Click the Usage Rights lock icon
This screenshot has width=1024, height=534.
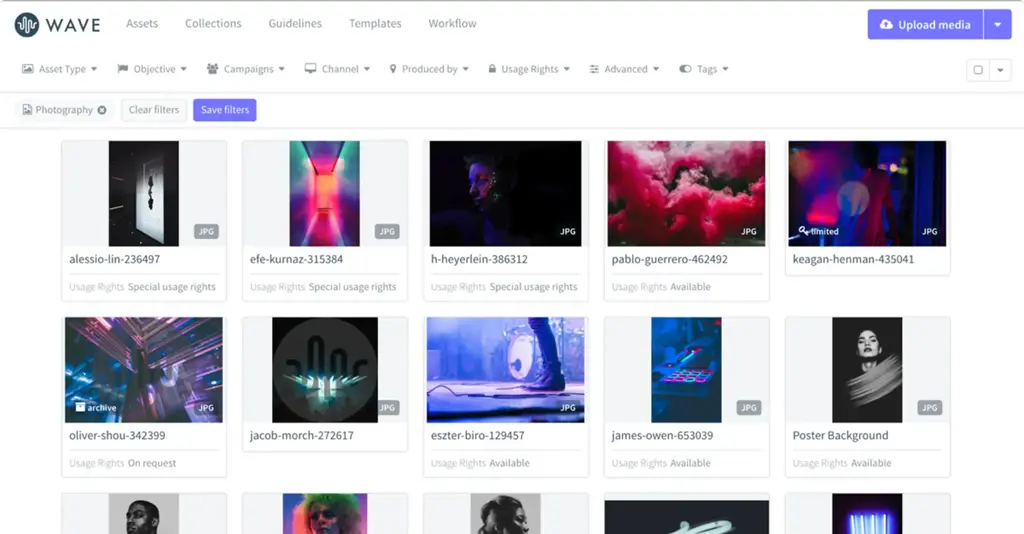click(x=492, y=69)
